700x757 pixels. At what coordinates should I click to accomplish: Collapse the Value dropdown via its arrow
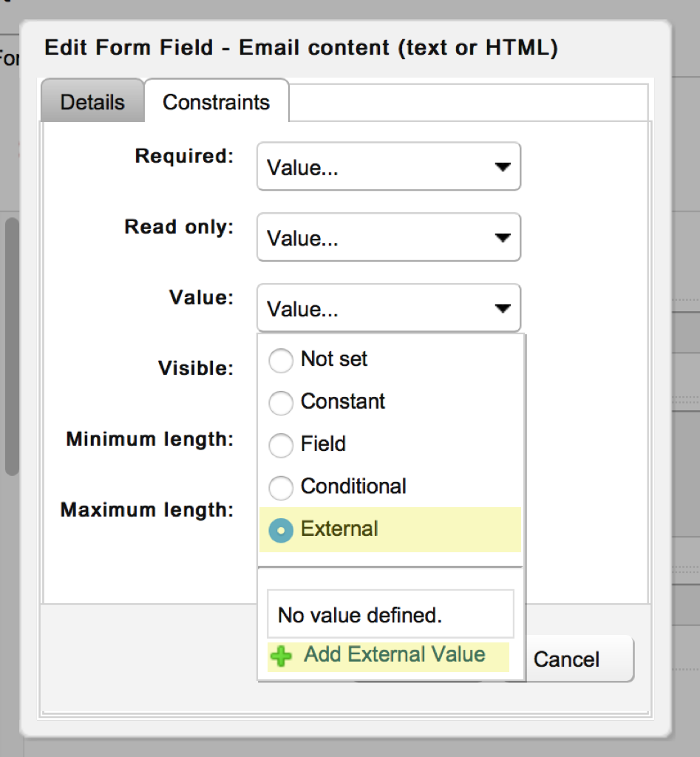coord(502,310)
